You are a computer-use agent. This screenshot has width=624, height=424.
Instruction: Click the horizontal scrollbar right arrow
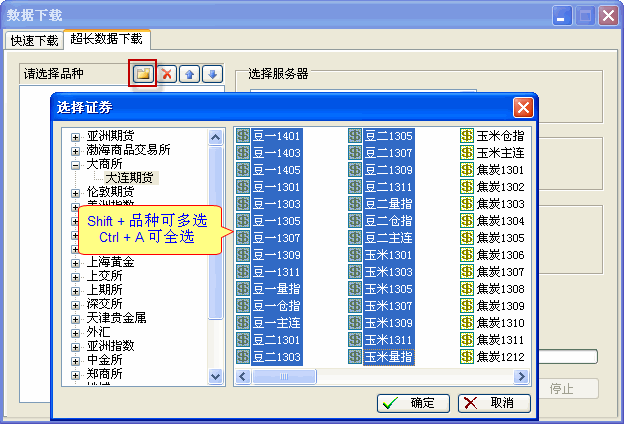520,377
